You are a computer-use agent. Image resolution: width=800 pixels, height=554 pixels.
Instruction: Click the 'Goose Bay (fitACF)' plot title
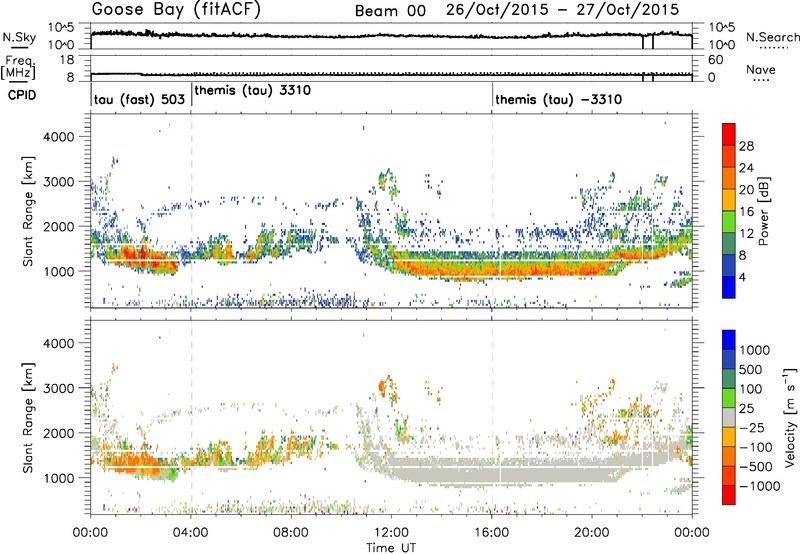point(176,10)
